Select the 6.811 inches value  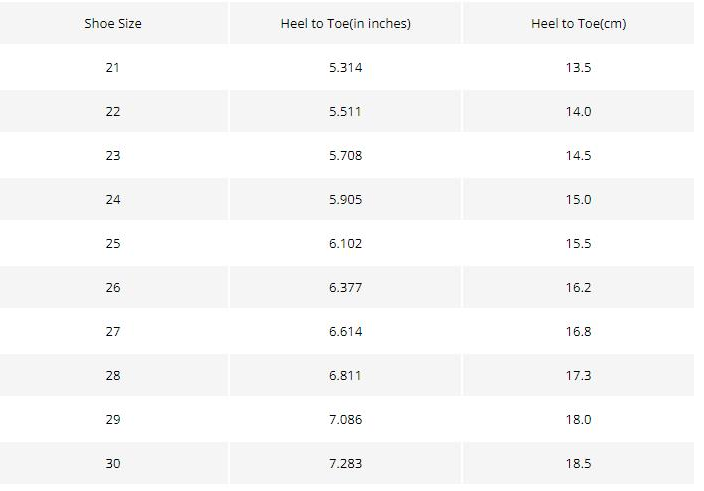click(x=345, y=375)
